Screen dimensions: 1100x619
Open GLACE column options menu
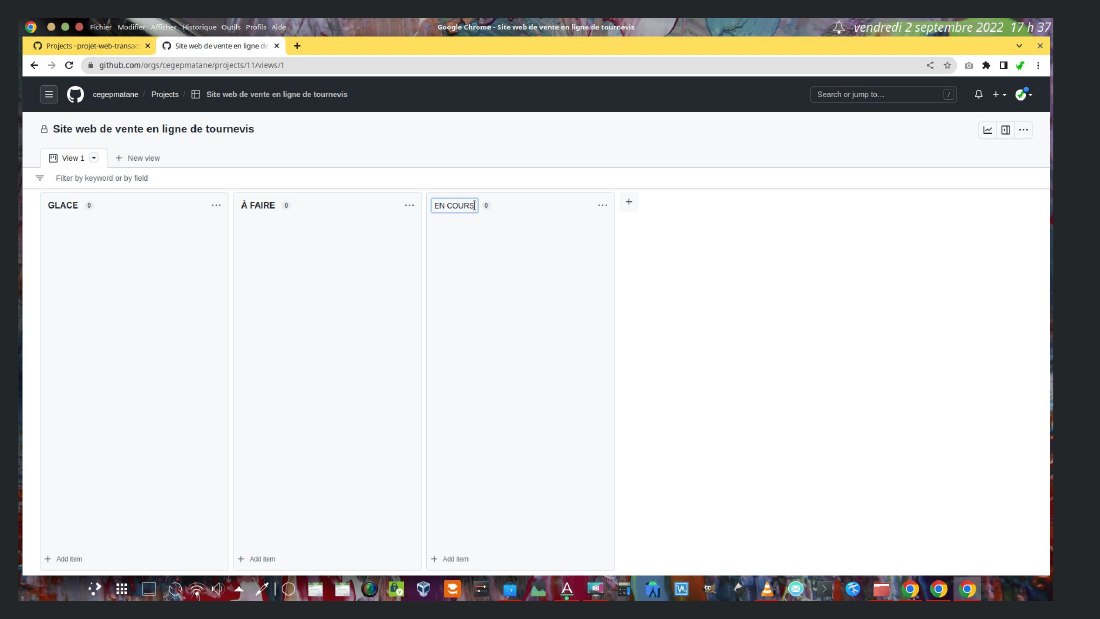pyautogui.click(x=216, y=205)
